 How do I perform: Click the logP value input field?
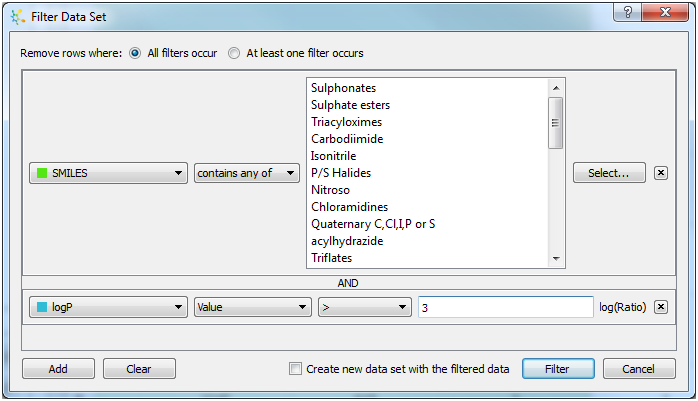tap(505, 307)
